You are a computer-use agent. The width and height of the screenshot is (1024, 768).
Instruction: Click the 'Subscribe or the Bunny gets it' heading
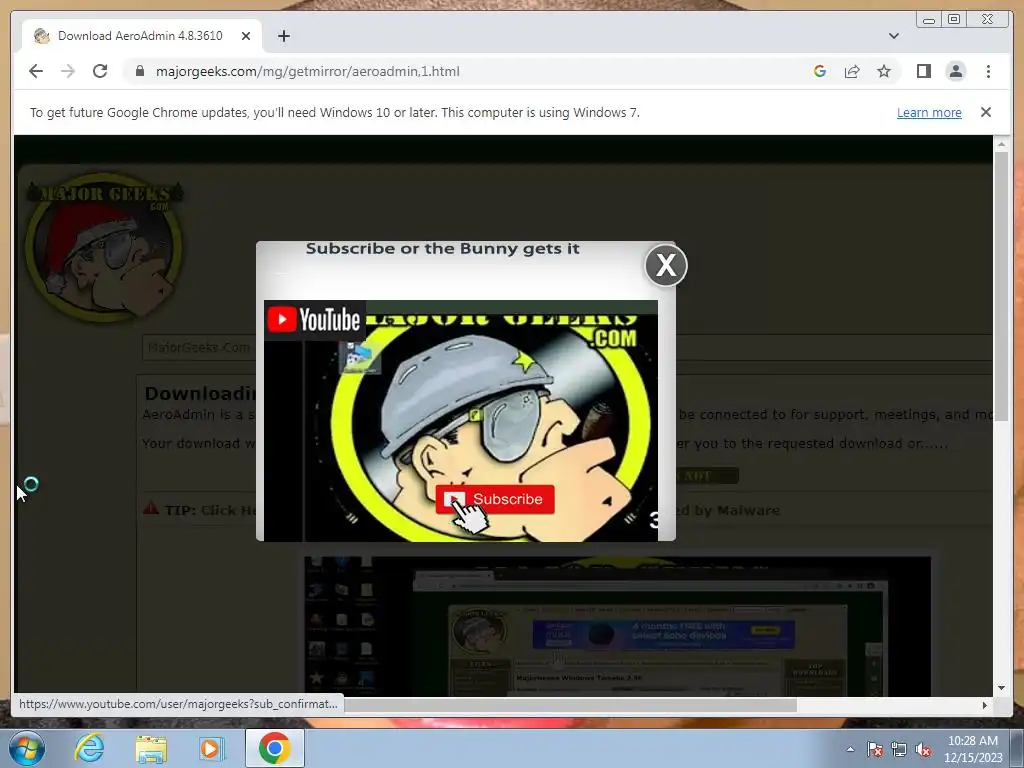coord(443,249)
